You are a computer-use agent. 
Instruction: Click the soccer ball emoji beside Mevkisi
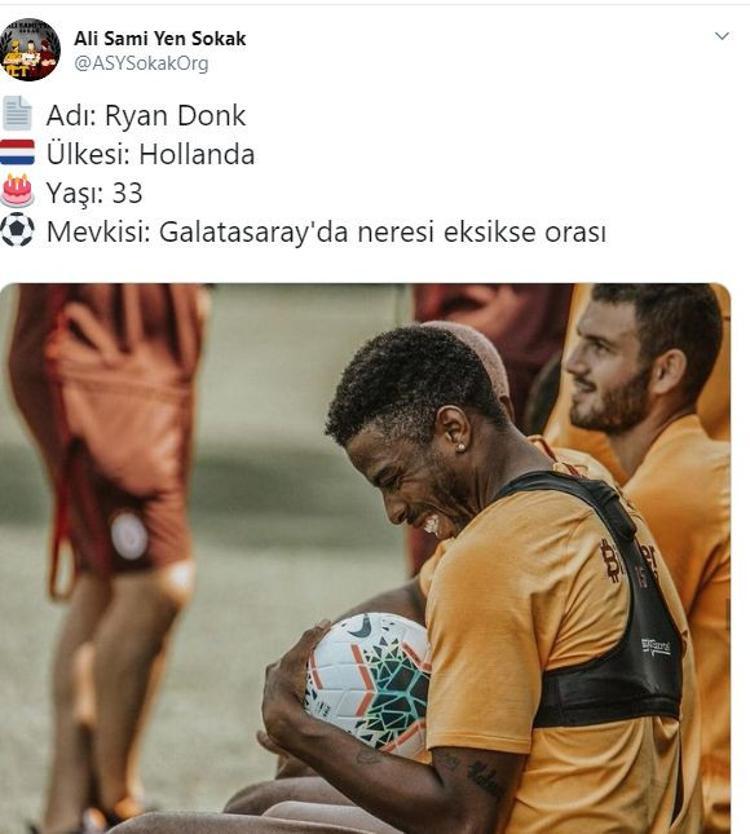pyautogui.click(x=17, y=230)
